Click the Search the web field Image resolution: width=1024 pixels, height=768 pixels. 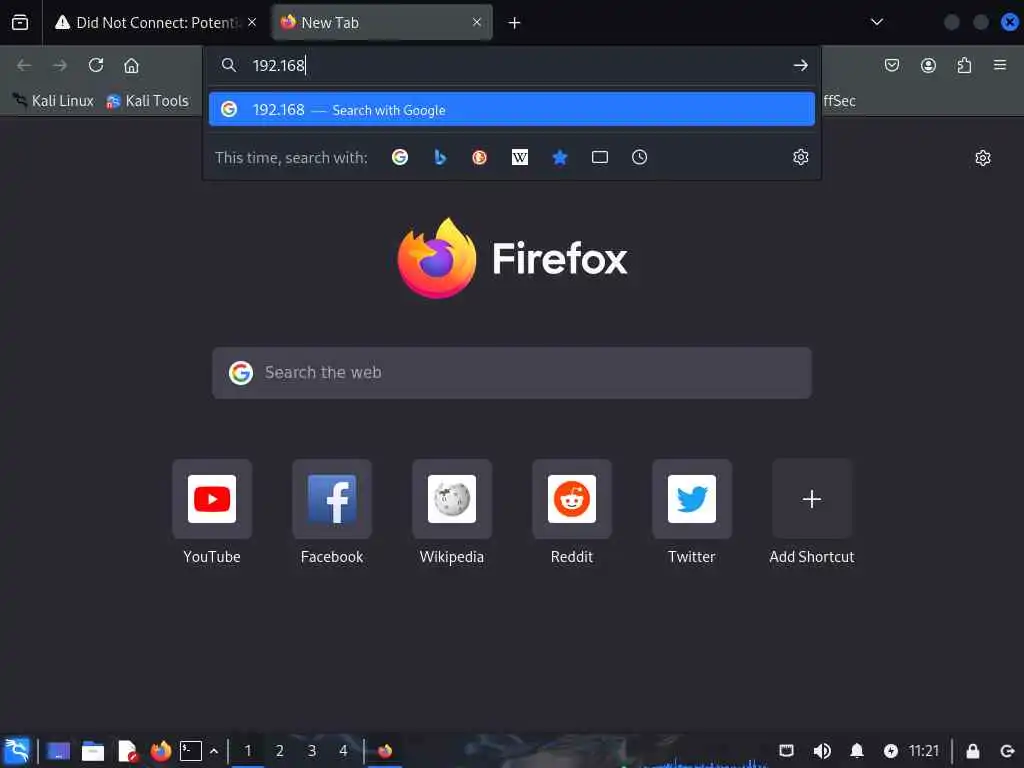[512, 373]
